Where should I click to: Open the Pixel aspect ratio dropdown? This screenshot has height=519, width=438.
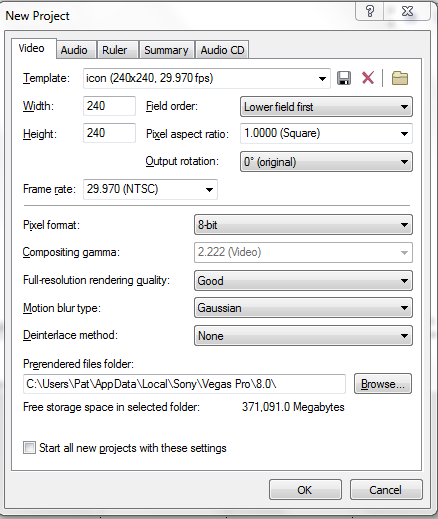click(326, 134)
